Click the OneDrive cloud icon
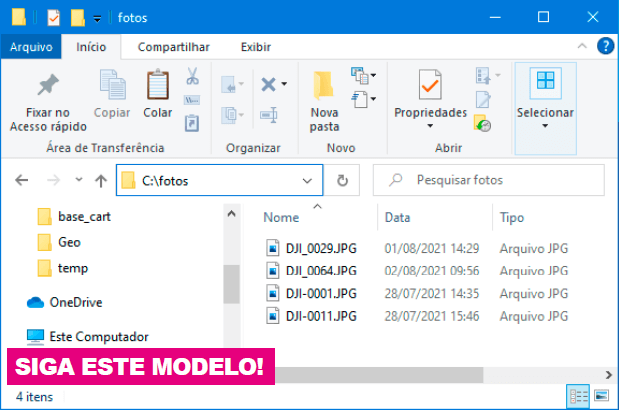Screen dimensions: 619x410 tap(35, 303)
